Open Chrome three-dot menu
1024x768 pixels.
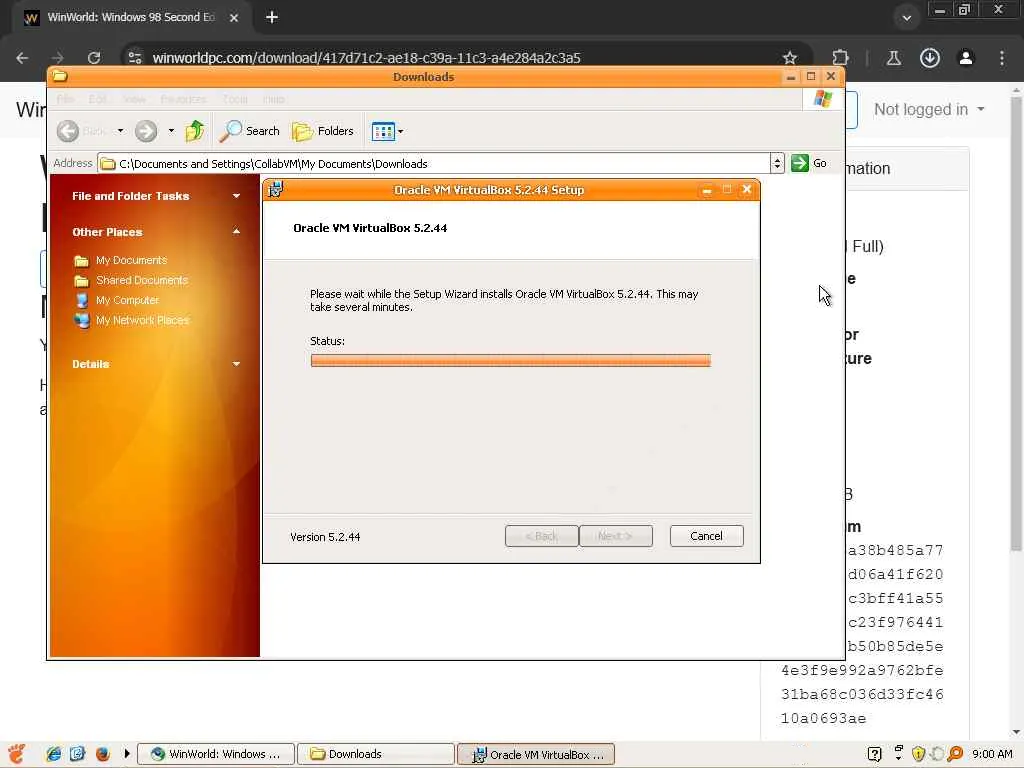pyautogui.click(x=1002, y=57)
